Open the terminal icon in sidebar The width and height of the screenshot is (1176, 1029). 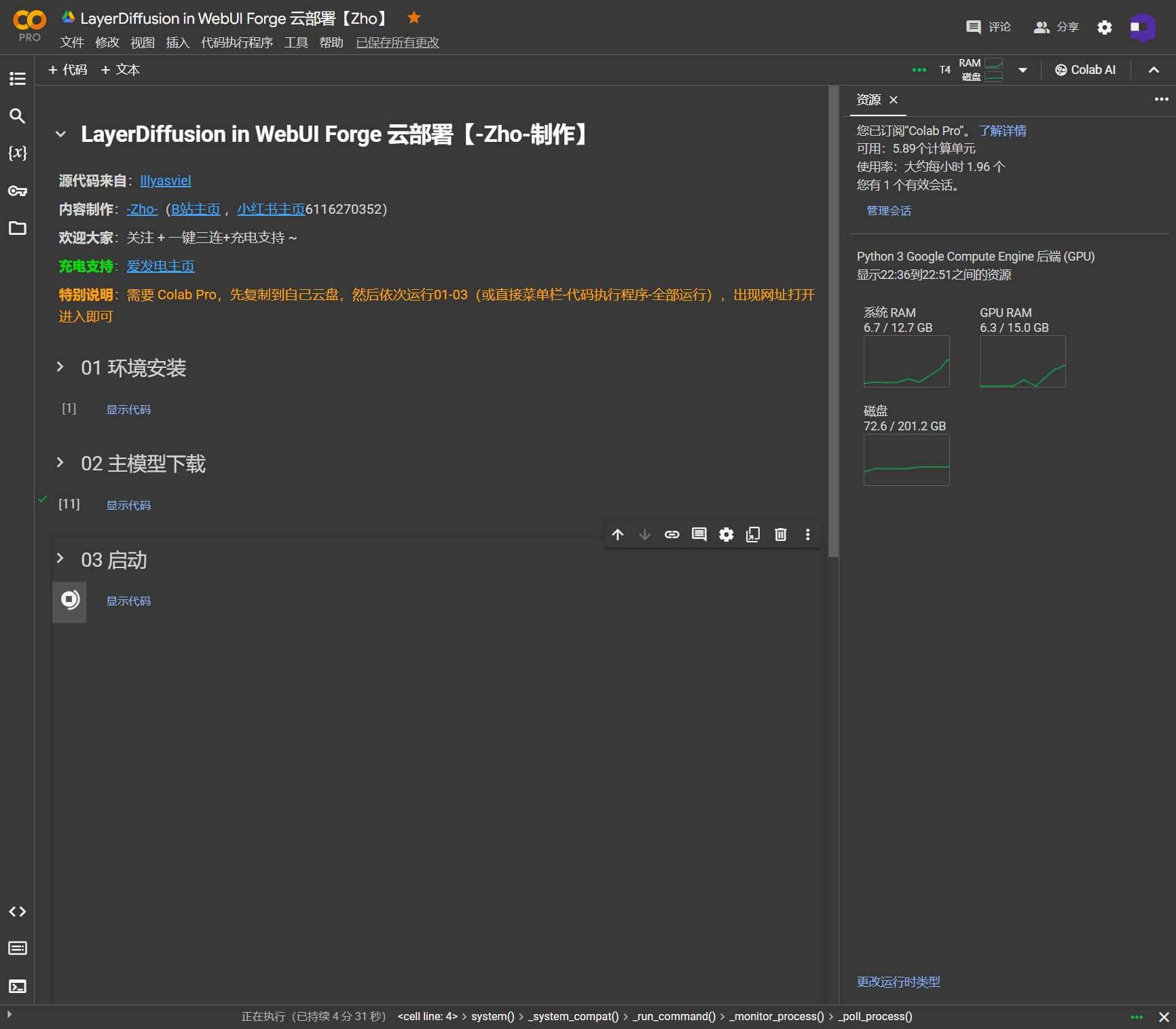coord(18,986)
